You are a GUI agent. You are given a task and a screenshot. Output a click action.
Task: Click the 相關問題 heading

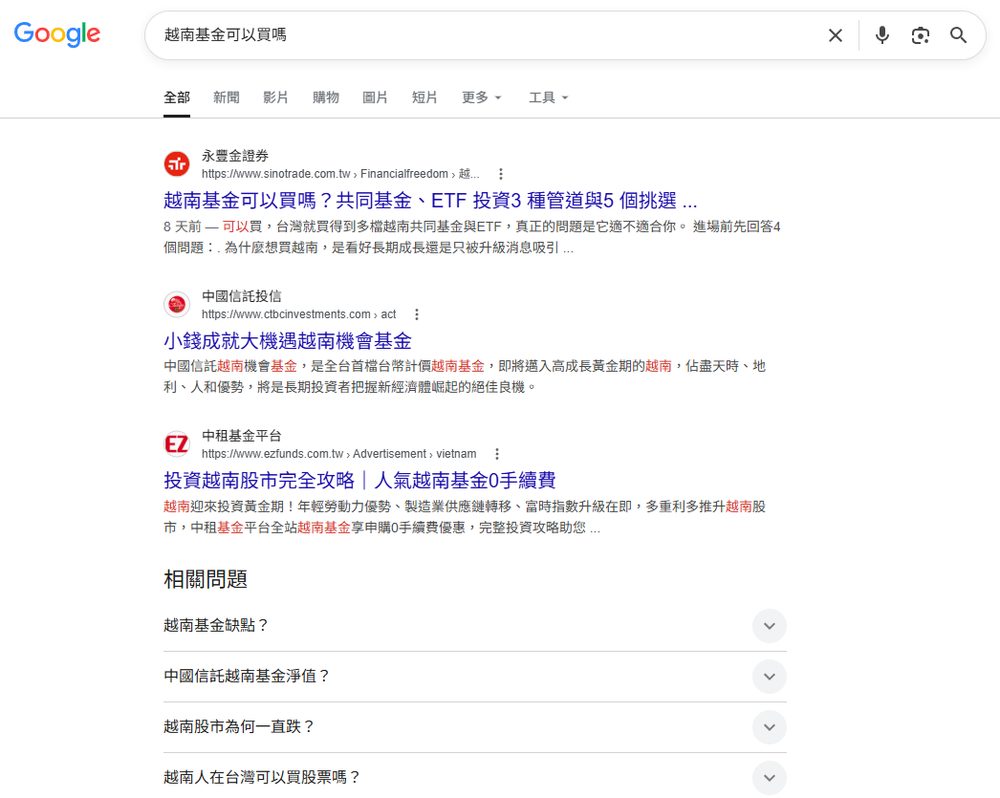tap(205, 579)
